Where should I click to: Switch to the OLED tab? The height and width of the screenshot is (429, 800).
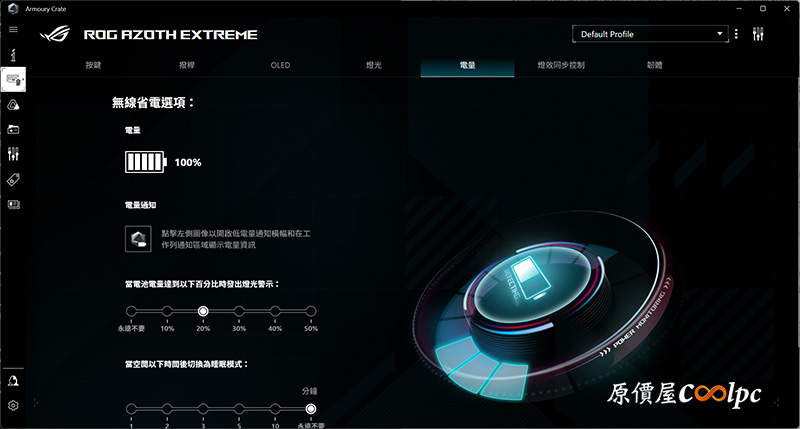pos(280,65)
